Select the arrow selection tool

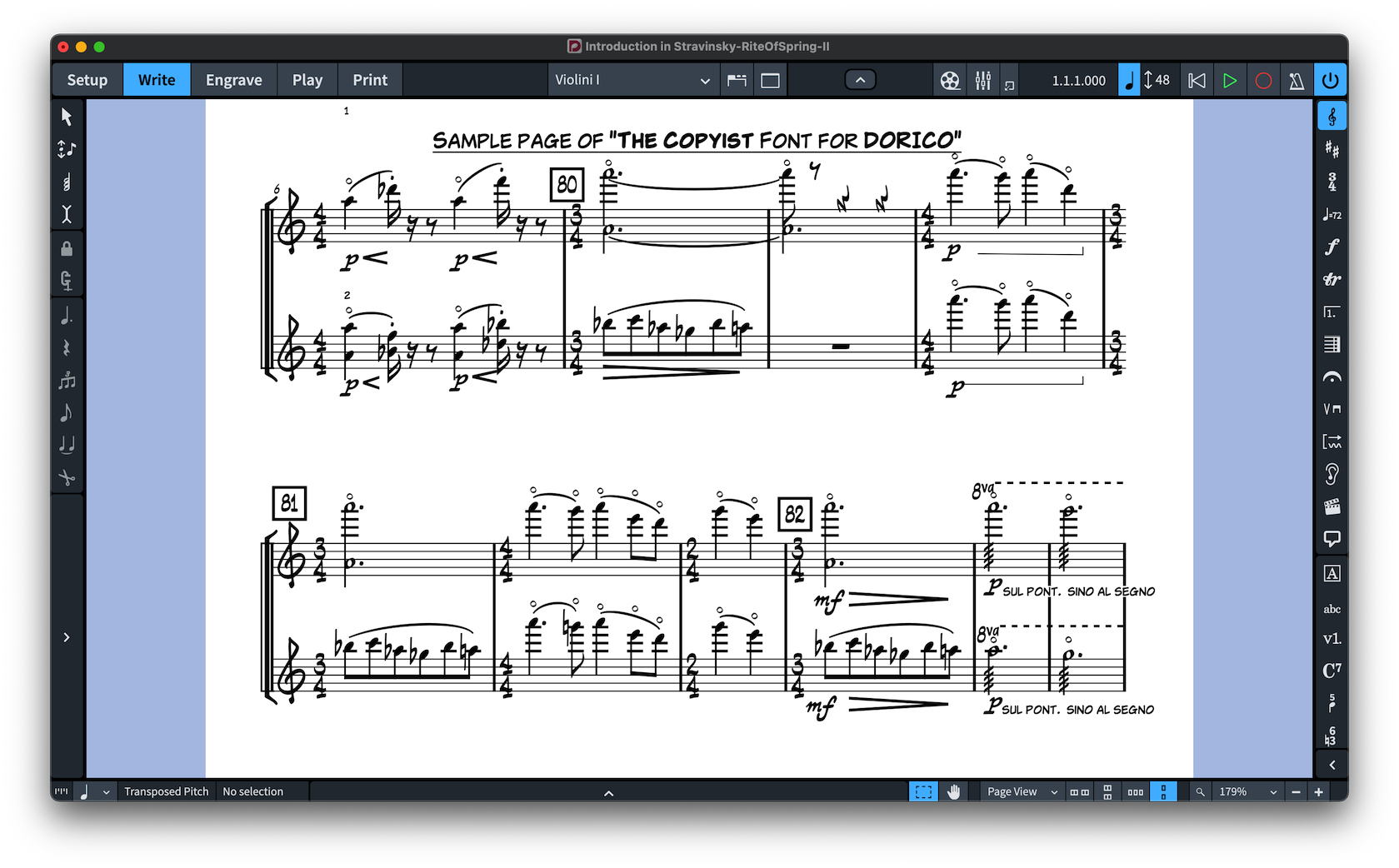coord(67,117)
